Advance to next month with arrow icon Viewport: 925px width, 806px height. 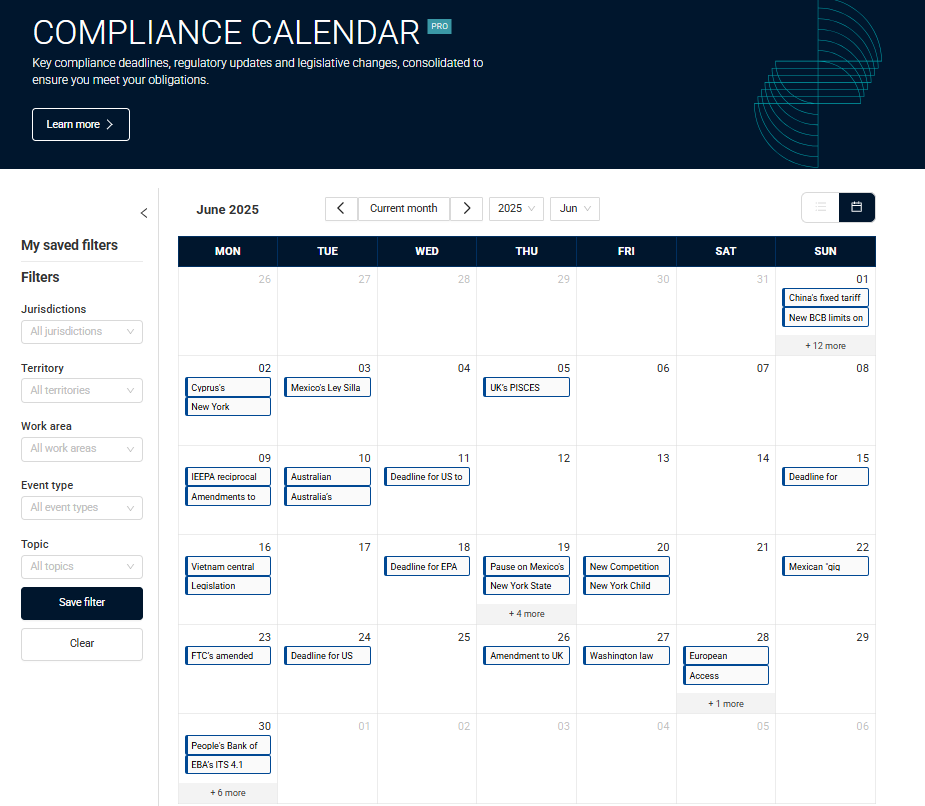(466, 208)
